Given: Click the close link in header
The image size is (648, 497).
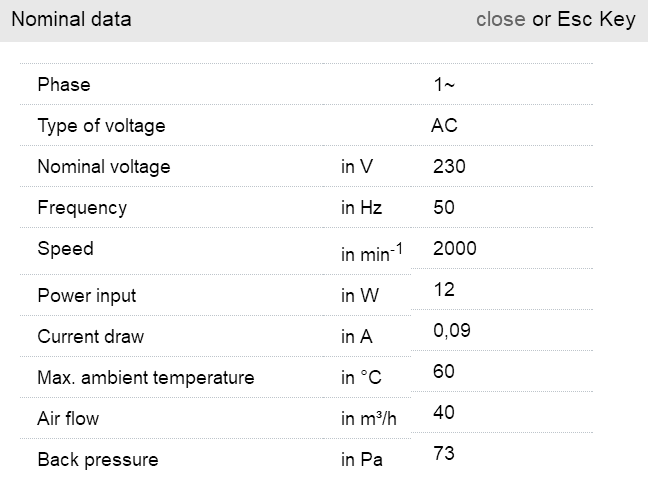Looking at the screenshot, I should click(500, 19).
